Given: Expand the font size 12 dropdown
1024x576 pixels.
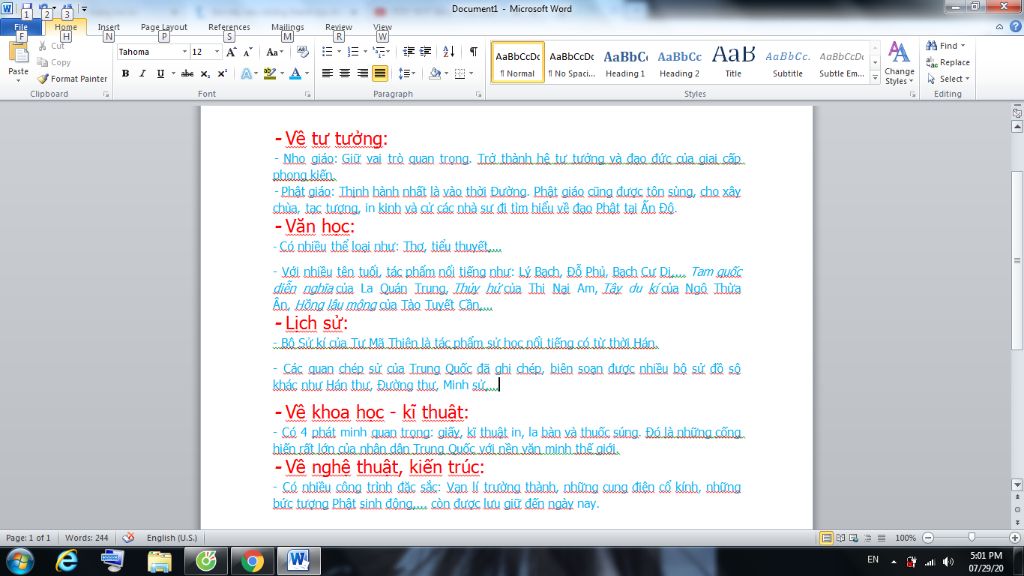Looking at the screenshot, I should tap(217, 52).
